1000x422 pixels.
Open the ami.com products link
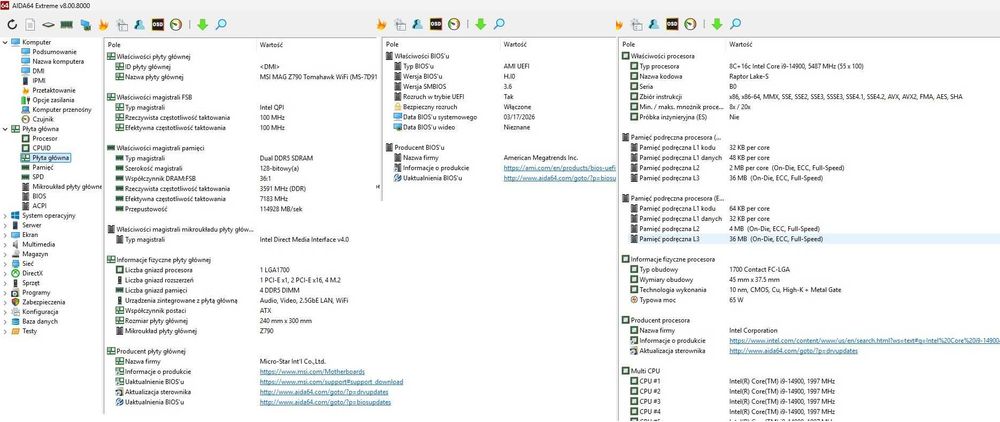pyautogui.click(x=559, y=168)
